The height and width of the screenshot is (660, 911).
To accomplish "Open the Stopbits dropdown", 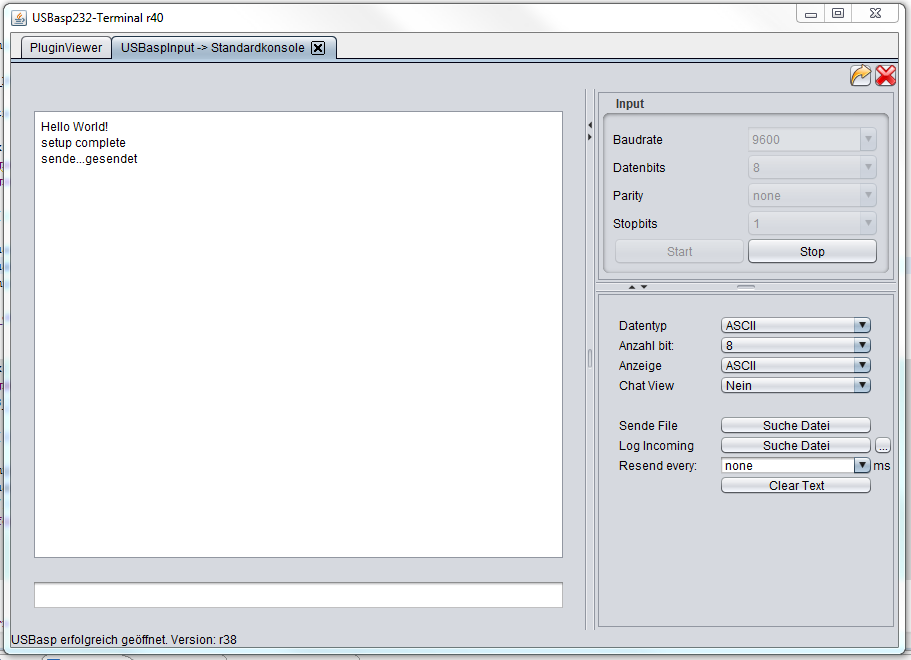I will coord(812,223).
